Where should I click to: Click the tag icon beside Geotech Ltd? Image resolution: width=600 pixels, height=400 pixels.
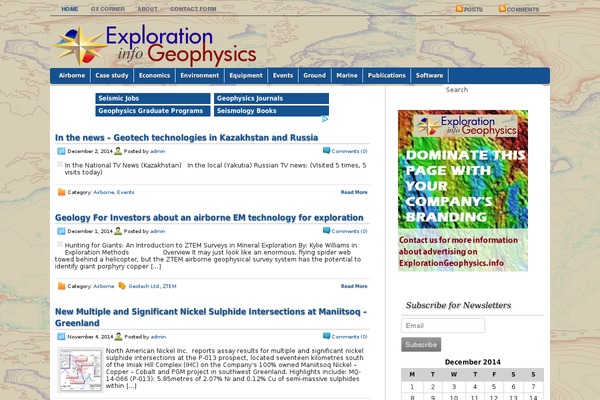click(x=122, y=286)
